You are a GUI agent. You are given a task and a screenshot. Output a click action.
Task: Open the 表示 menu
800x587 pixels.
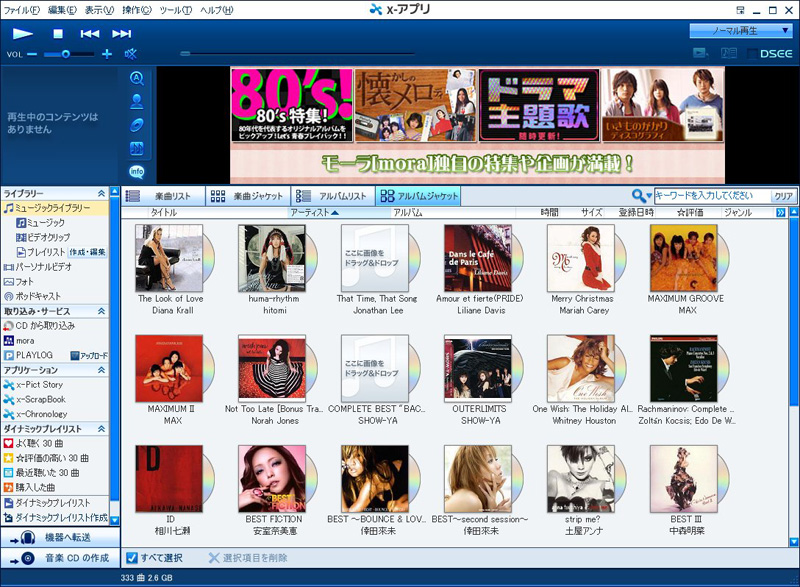[99, 10]
